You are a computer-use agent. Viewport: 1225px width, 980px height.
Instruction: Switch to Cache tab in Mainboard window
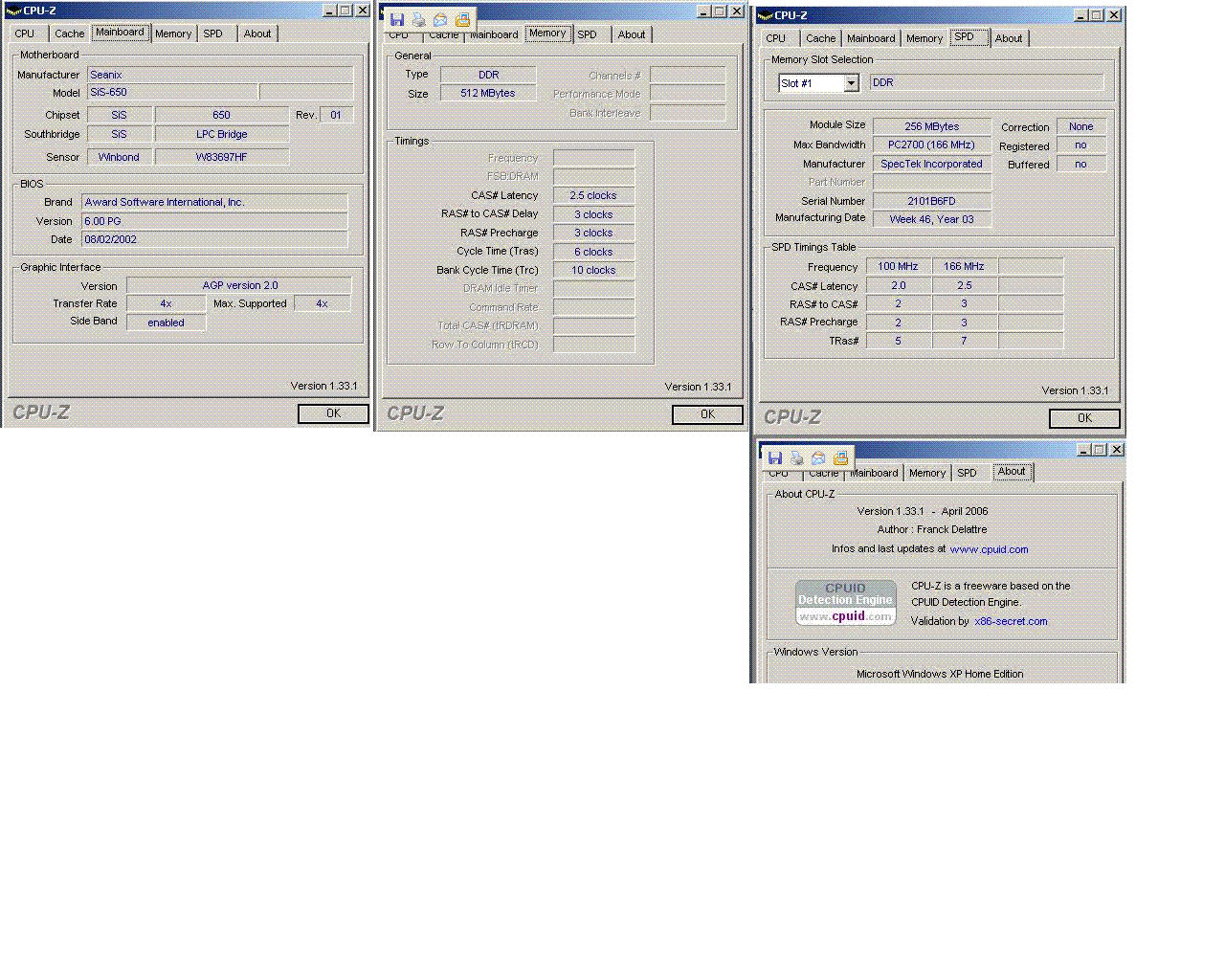coord(69,33)
